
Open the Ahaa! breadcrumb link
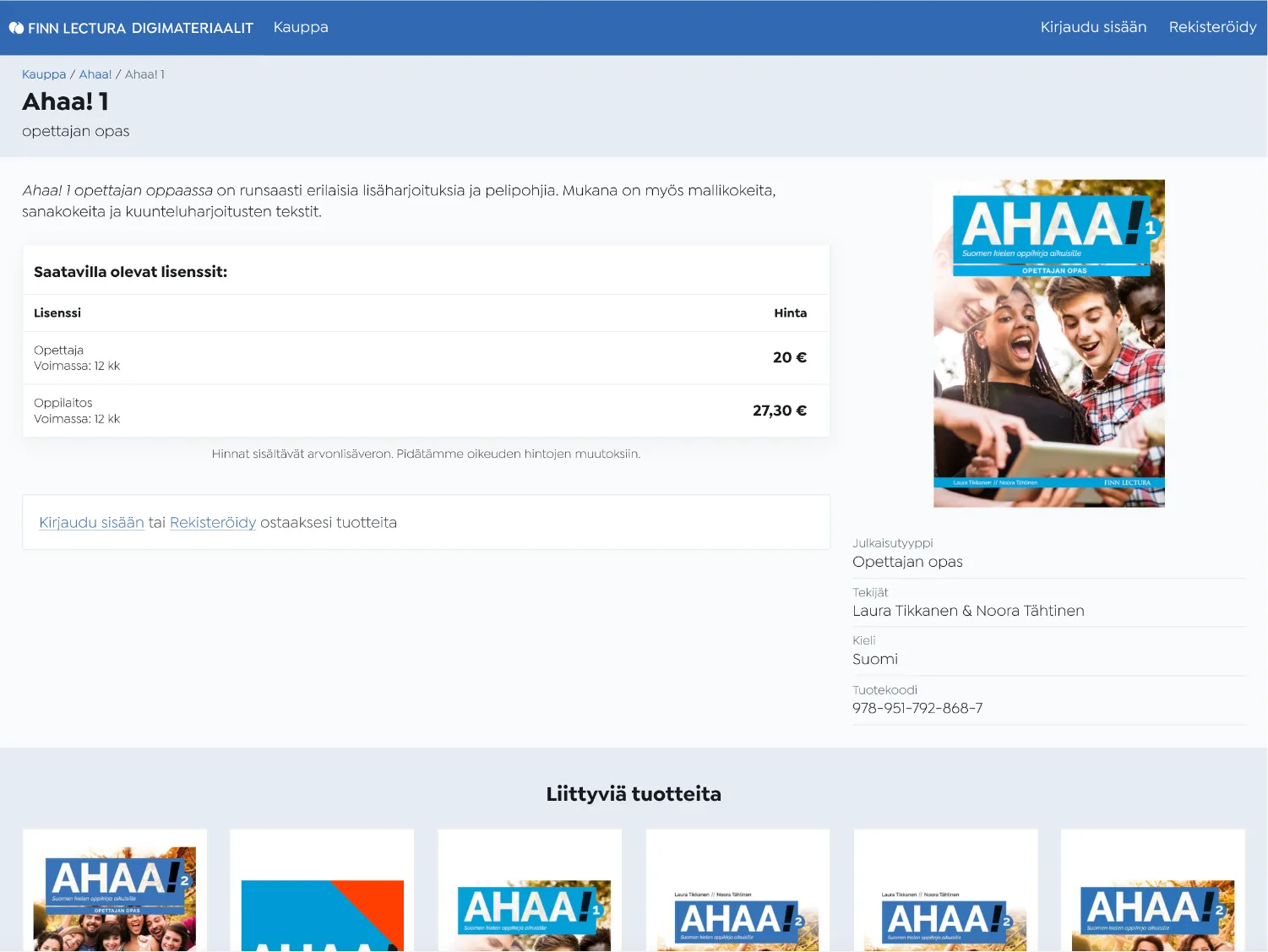pos(95,74)
